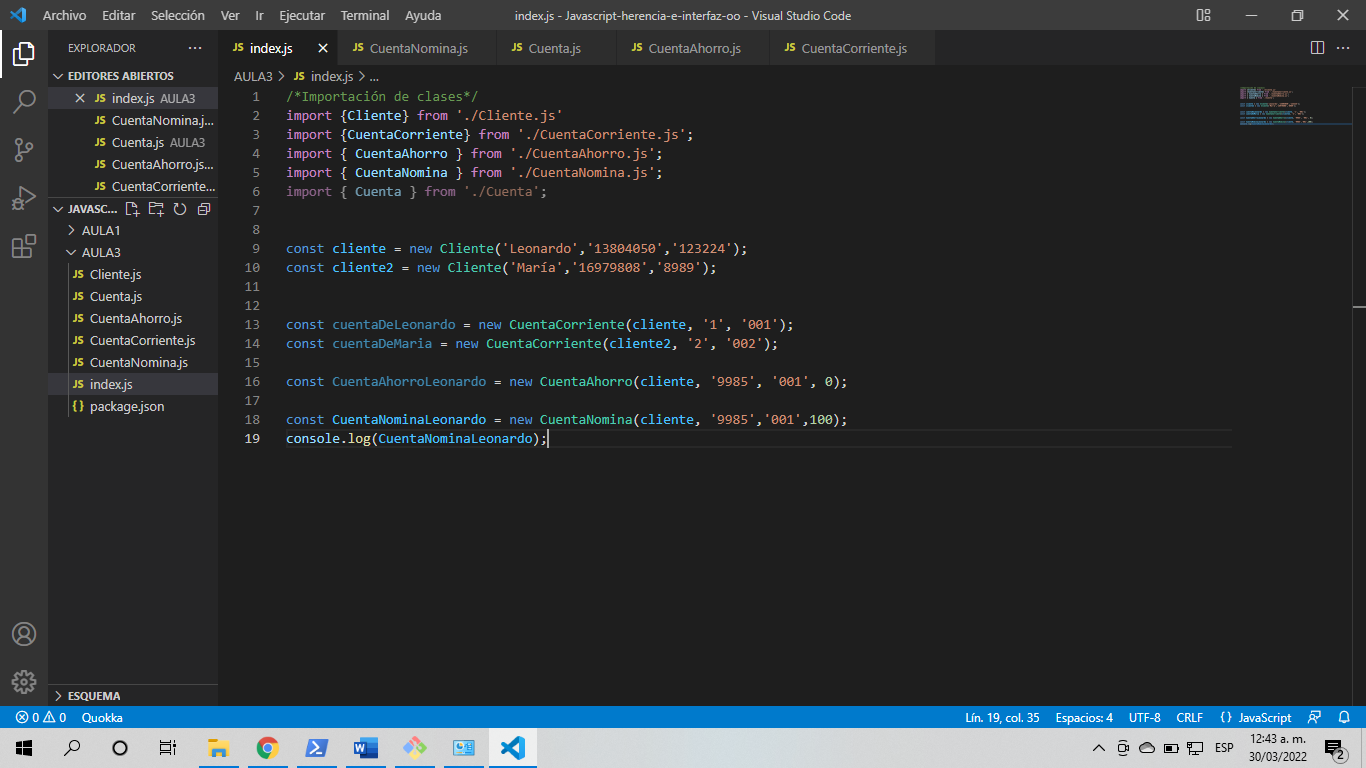The image size is (1366, 768).
Task: Open the Windows Action Center notifications
Action: (1333, 747)
